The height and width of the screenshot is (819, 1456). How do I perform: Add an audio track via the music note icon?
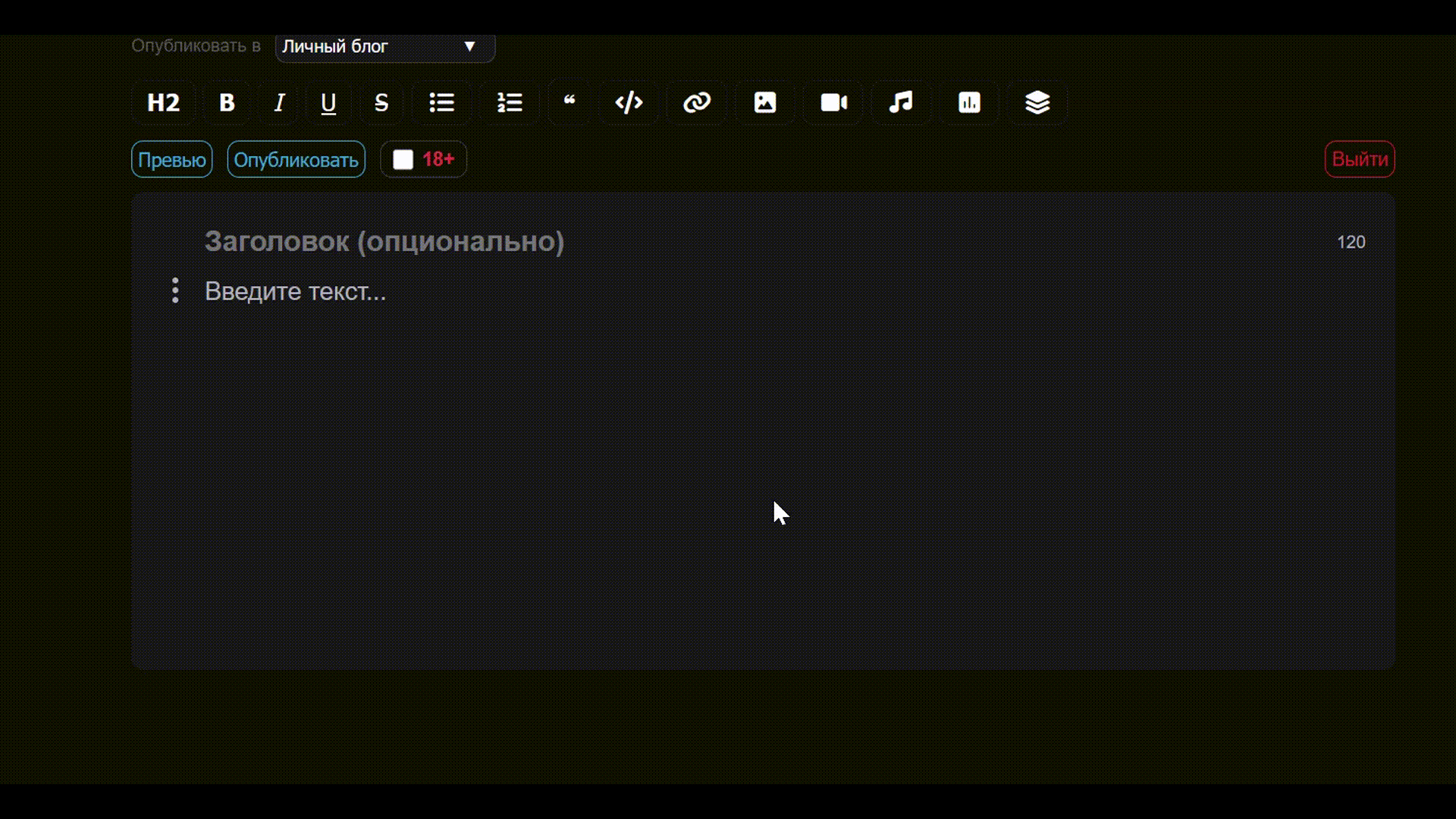(901, 102)
